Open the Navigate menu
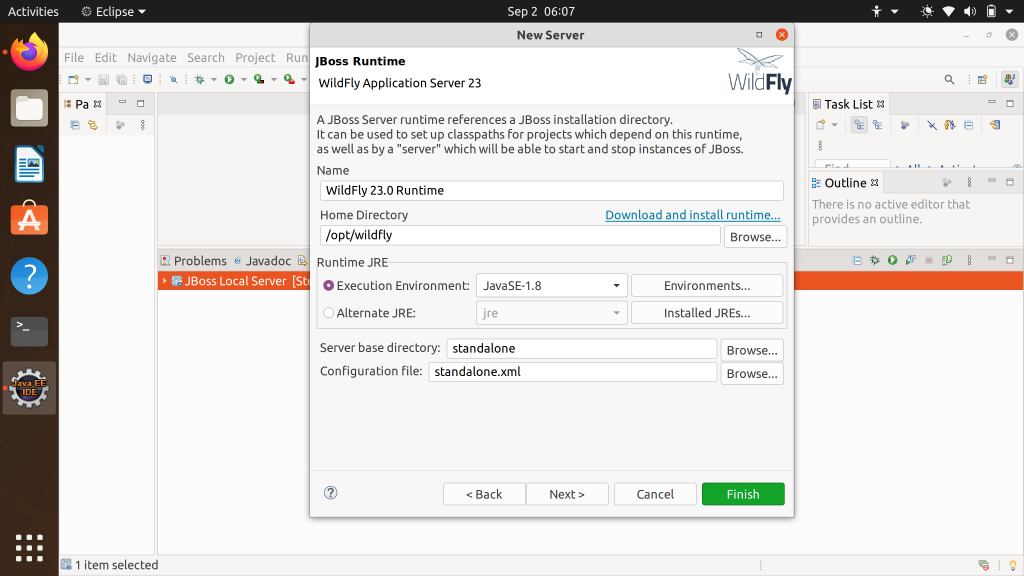The image size is (1024, 576). [152, 57]
